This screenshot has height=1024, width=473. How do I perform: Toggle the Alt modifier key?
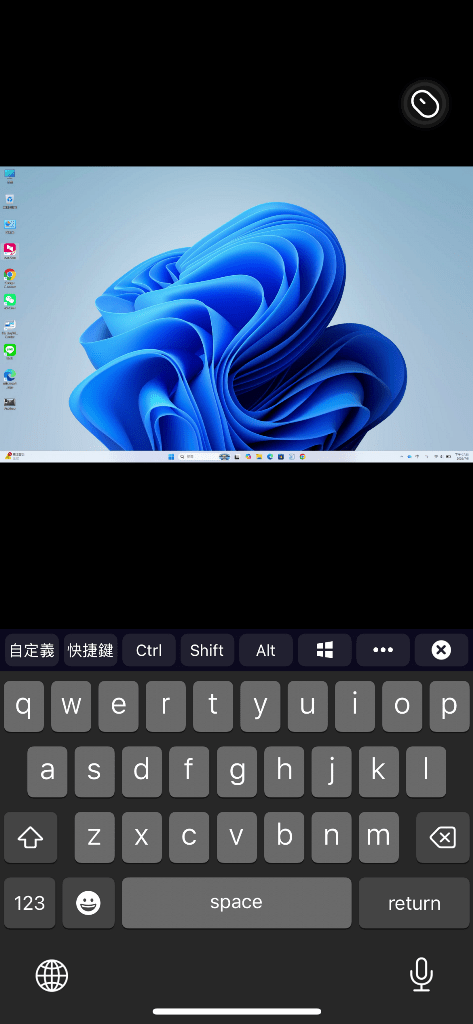266,650
